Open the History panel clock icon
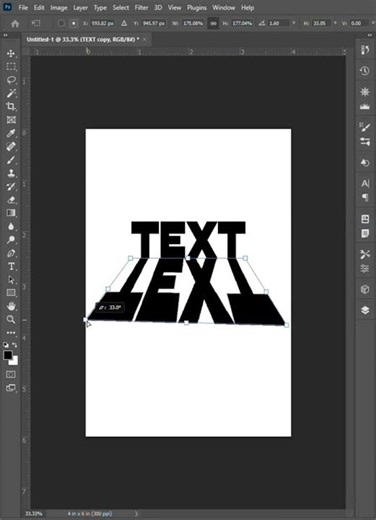 pyautogui.click(x=365, y=71)
